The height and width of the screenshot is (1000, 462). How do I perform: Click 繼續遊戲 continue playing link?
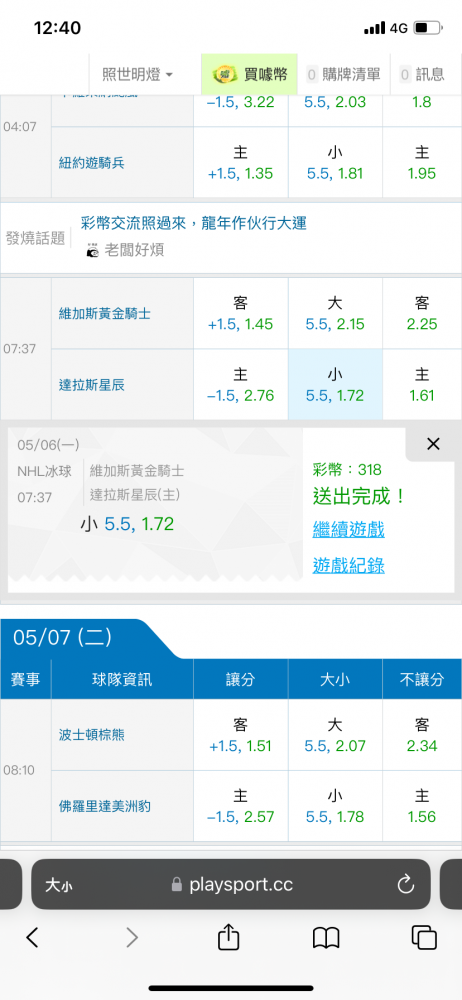click(x=348, y=529)
